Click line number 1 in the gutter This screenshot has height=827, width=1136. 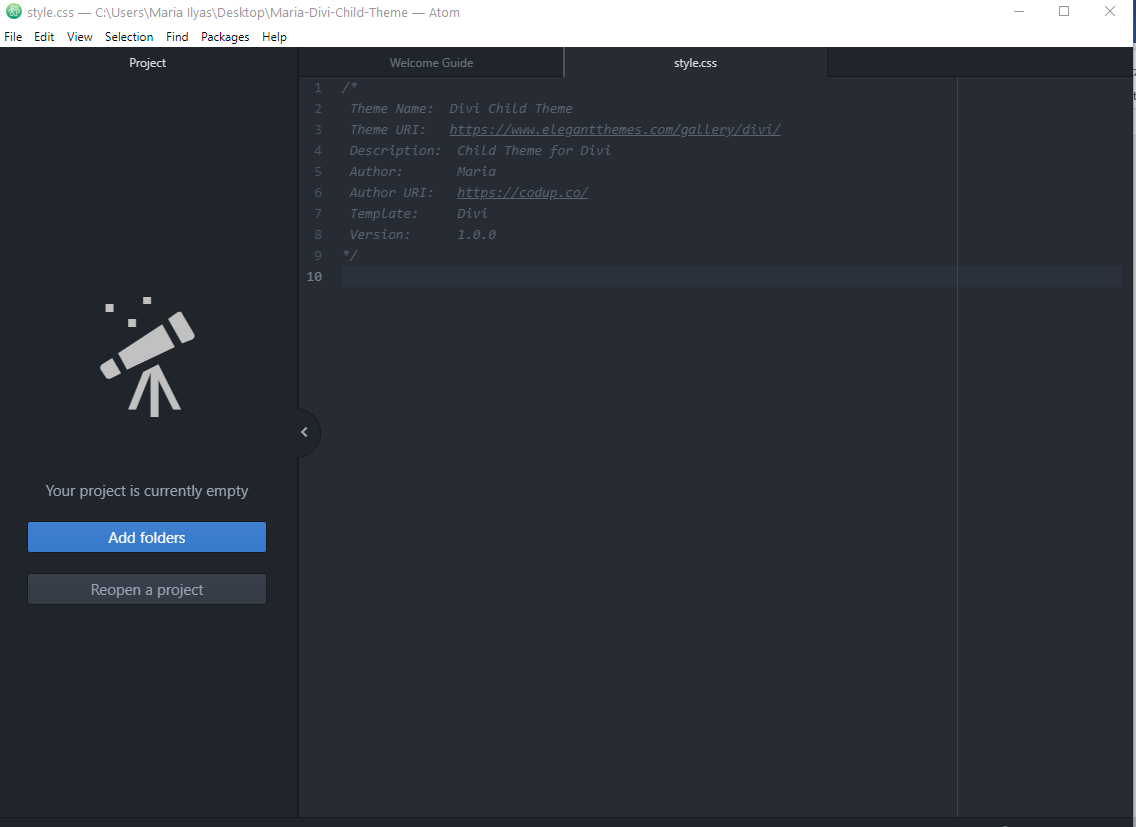point(318,88)
